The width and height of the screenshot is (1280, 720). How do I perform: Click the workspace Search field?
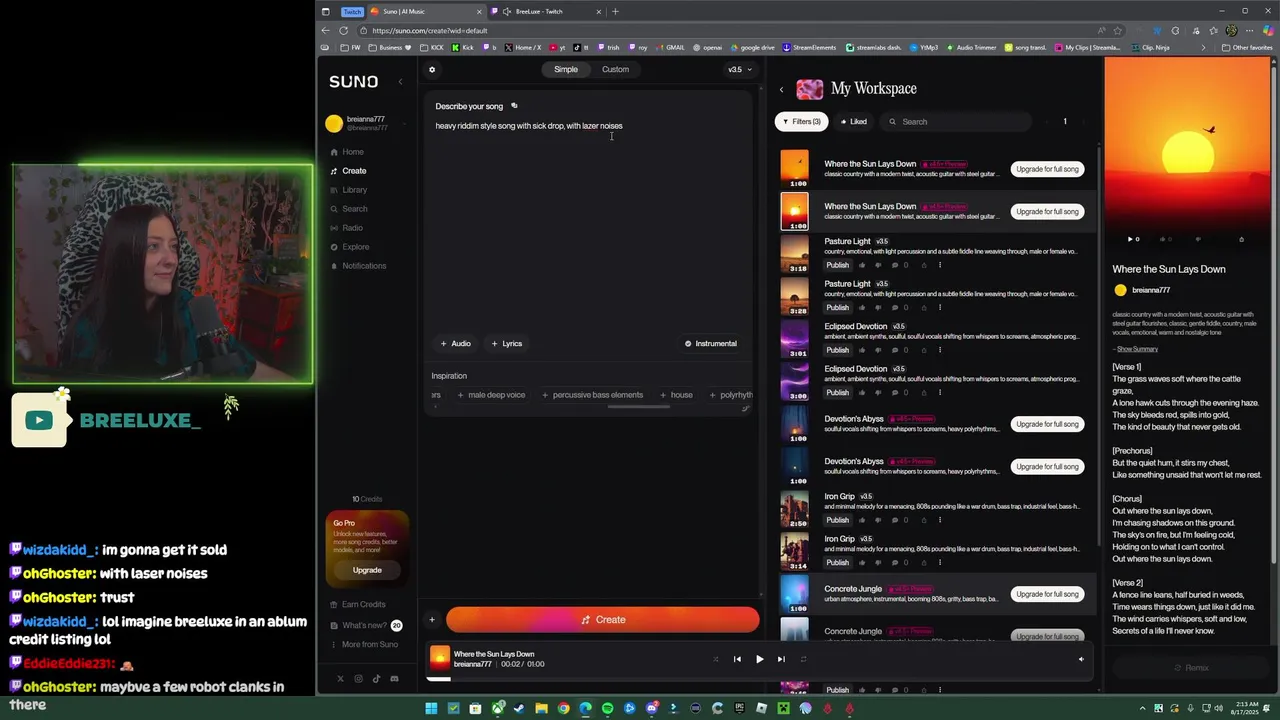coord(955,122)
